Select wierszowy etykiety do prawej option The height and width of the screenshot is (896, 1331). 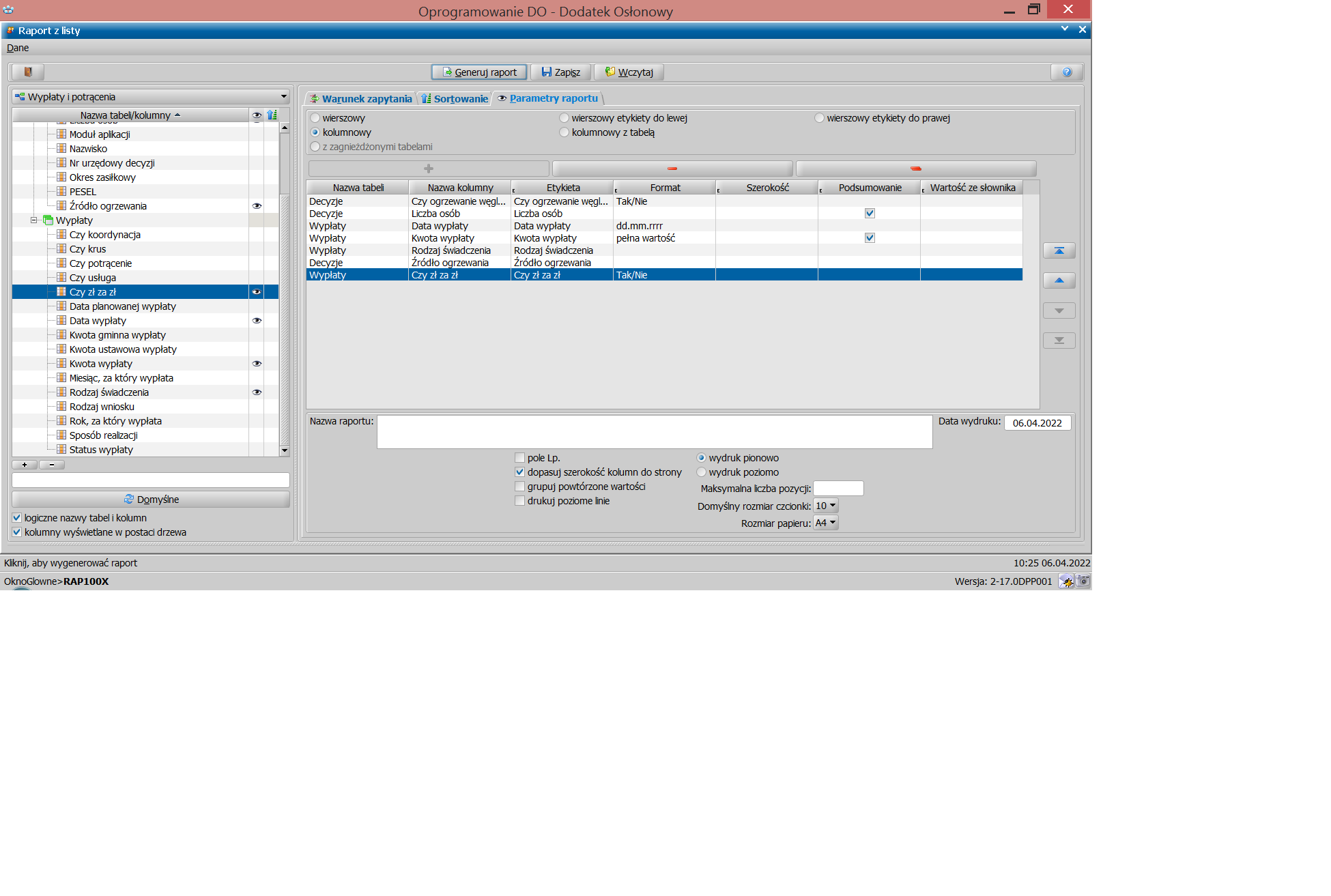click(820, 118)
